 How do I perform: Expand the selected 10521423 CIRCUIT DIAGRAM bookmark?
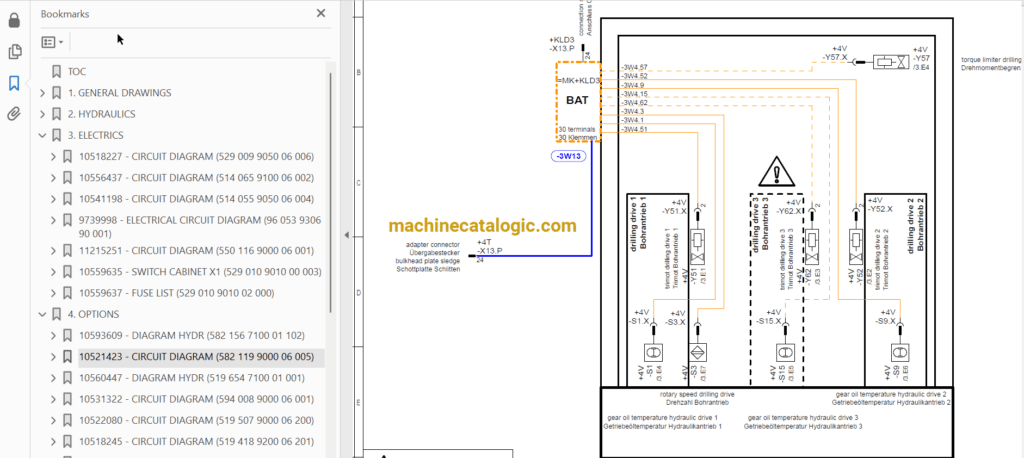pos(54,357)
